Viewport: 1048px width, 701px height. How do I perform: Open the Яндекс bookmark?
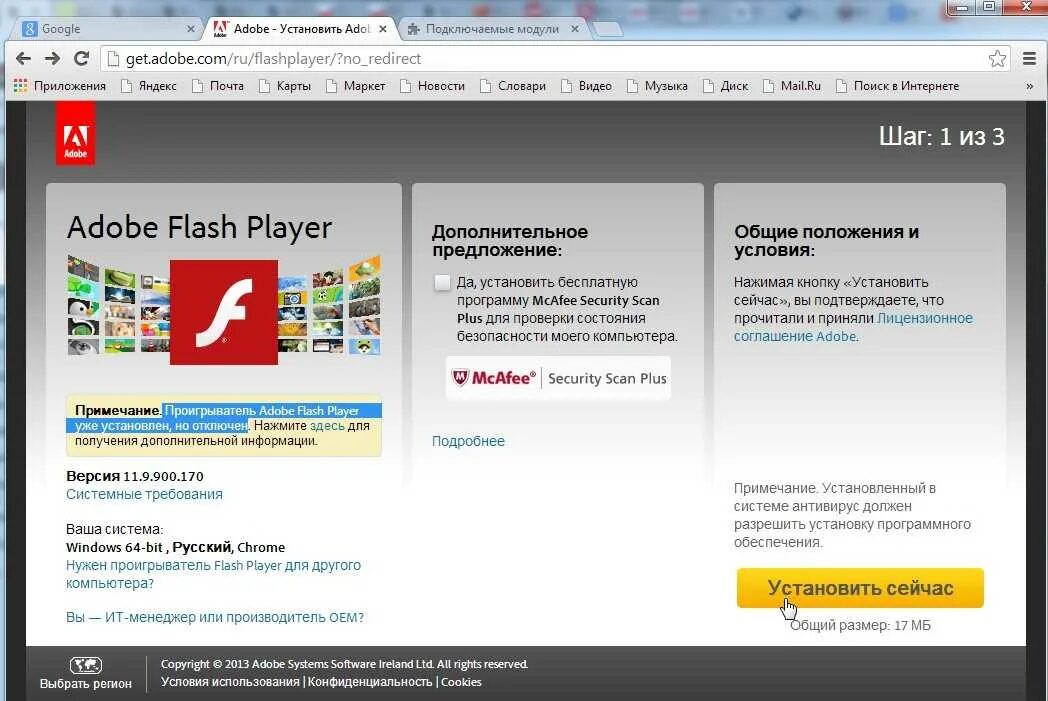click(149, 86)
